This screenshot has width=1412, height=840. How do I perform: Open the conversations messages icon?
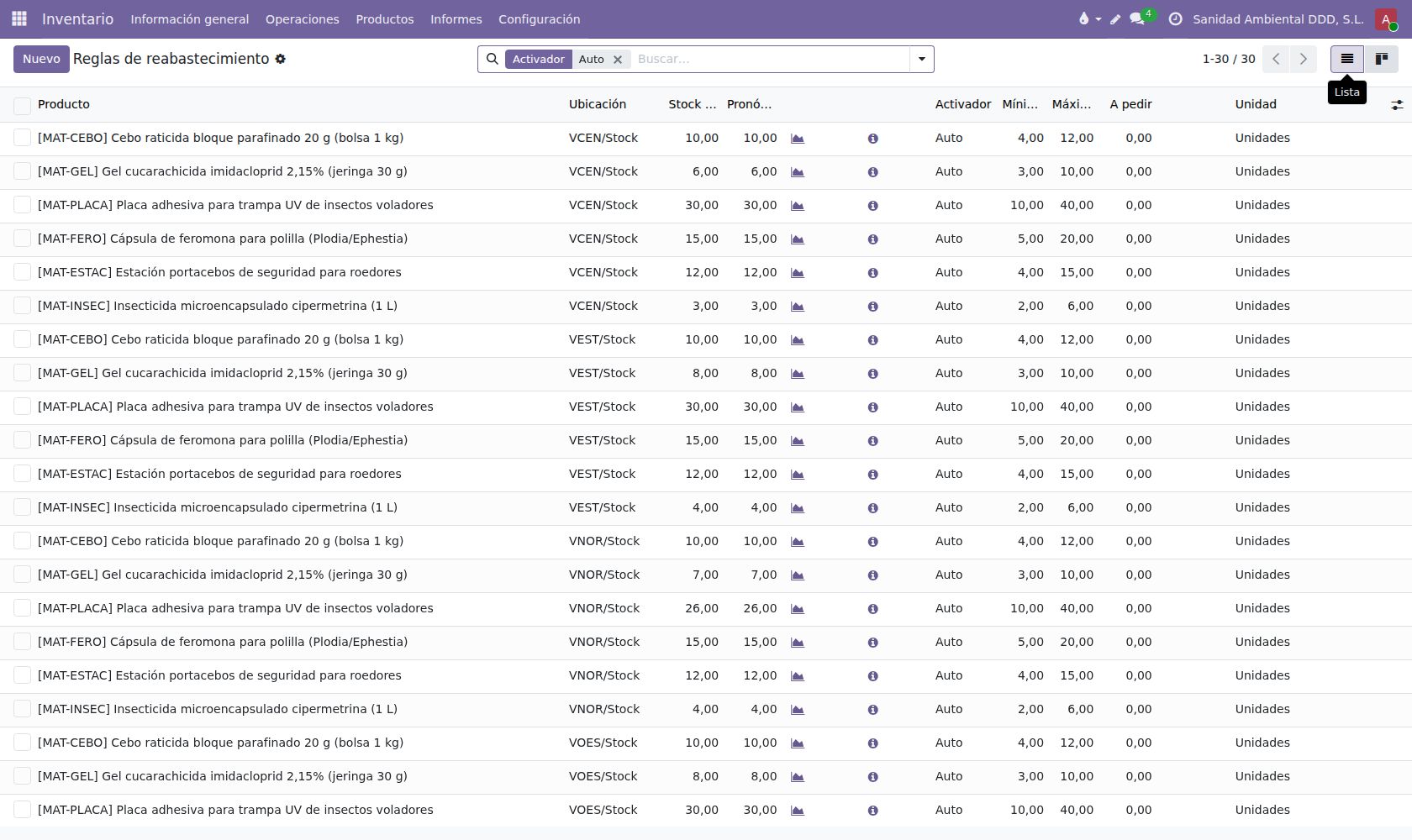click(1137, 18)
